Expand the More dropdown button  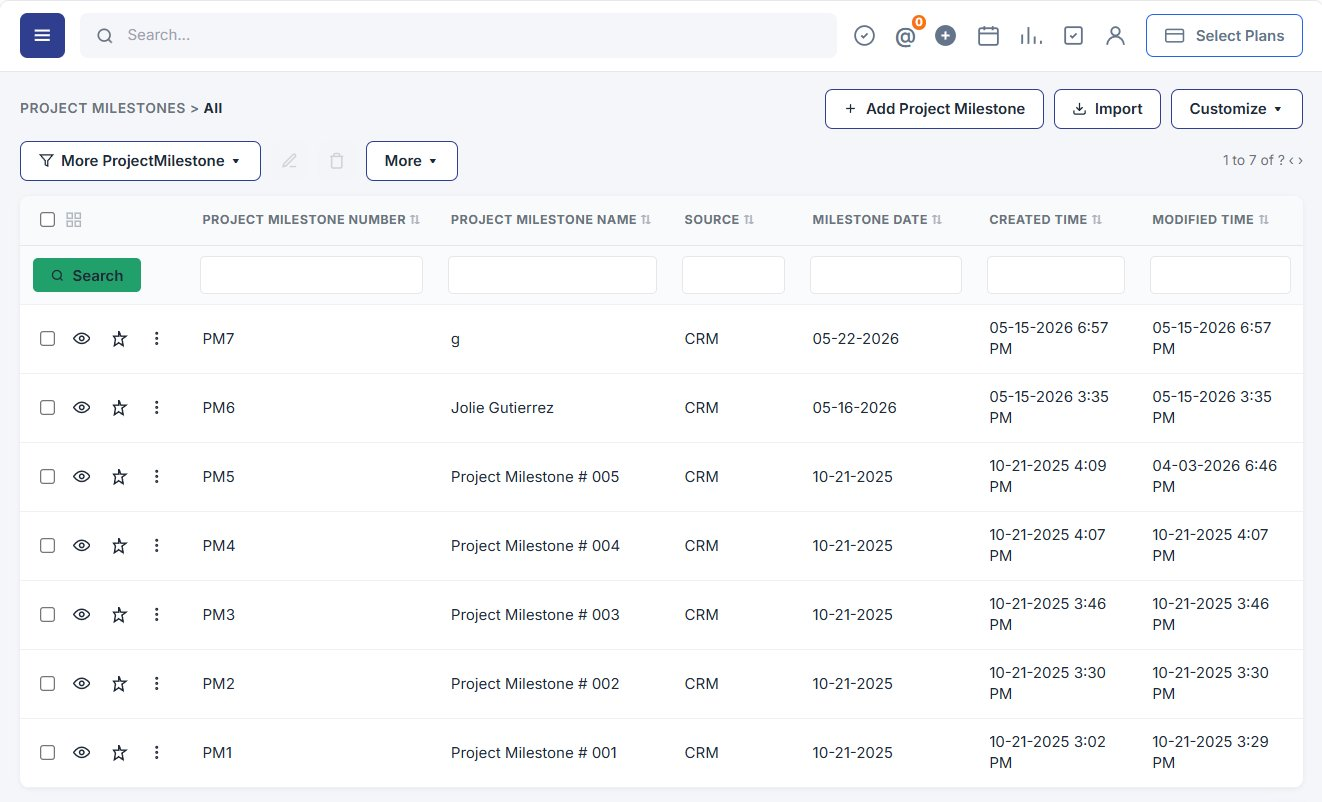(x=412, y=161)
